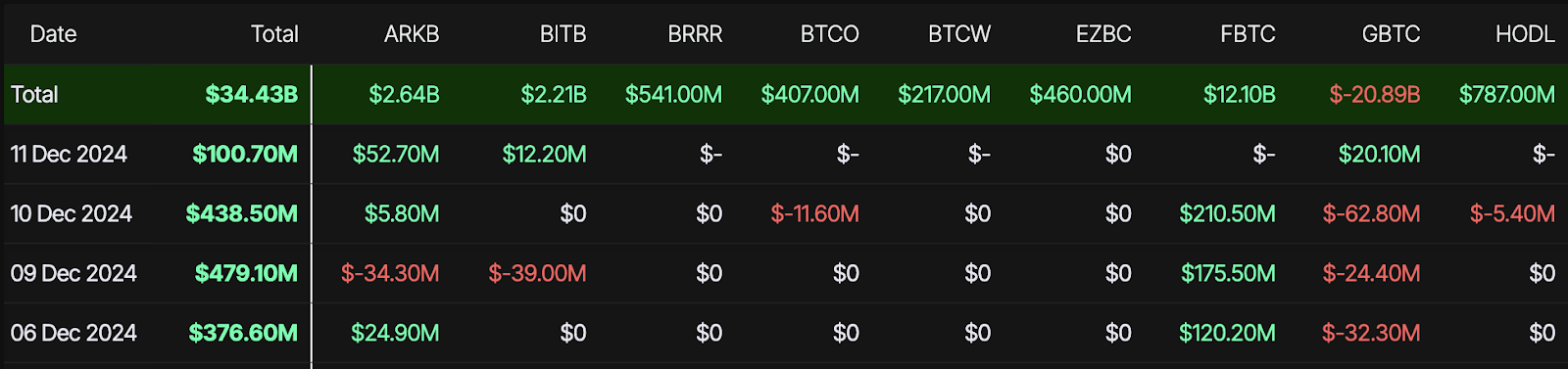Select the BTCO $-11.60M outflow cell
The image size is (1568, 369).
[814, 213]
